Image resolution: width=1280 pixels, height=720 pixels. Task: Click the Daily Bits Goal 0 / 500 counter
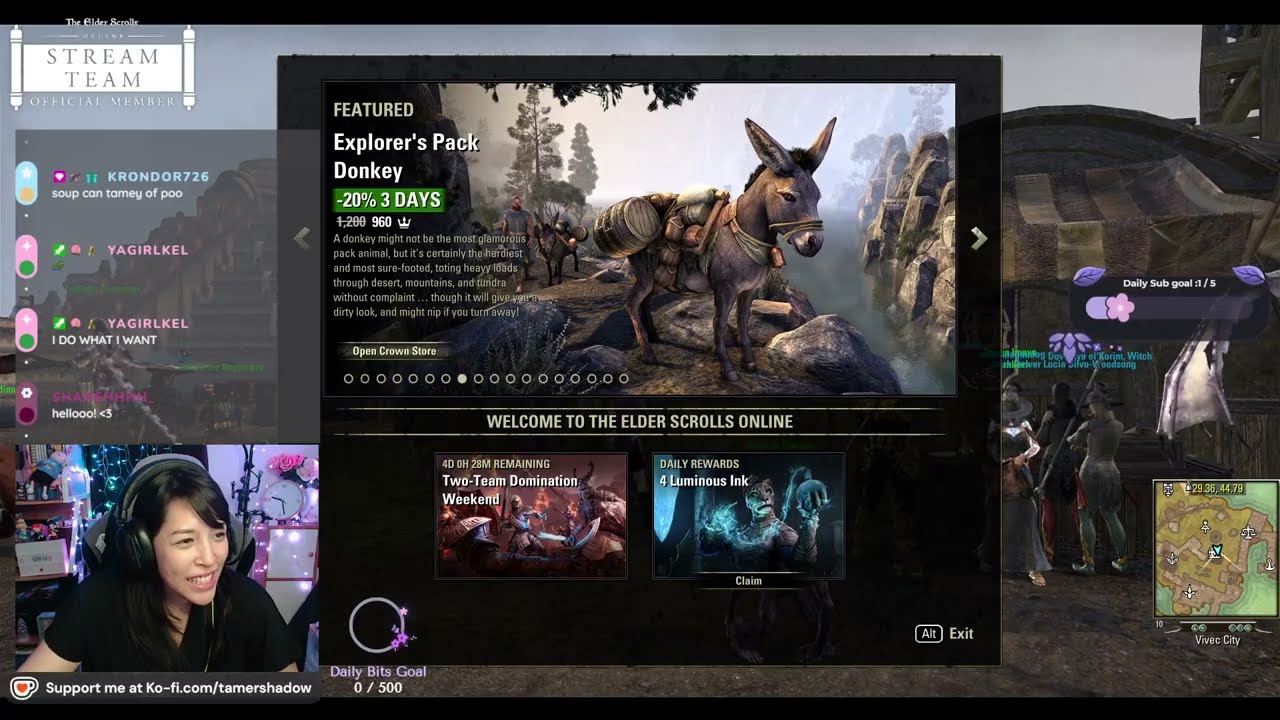click(378, 688)
